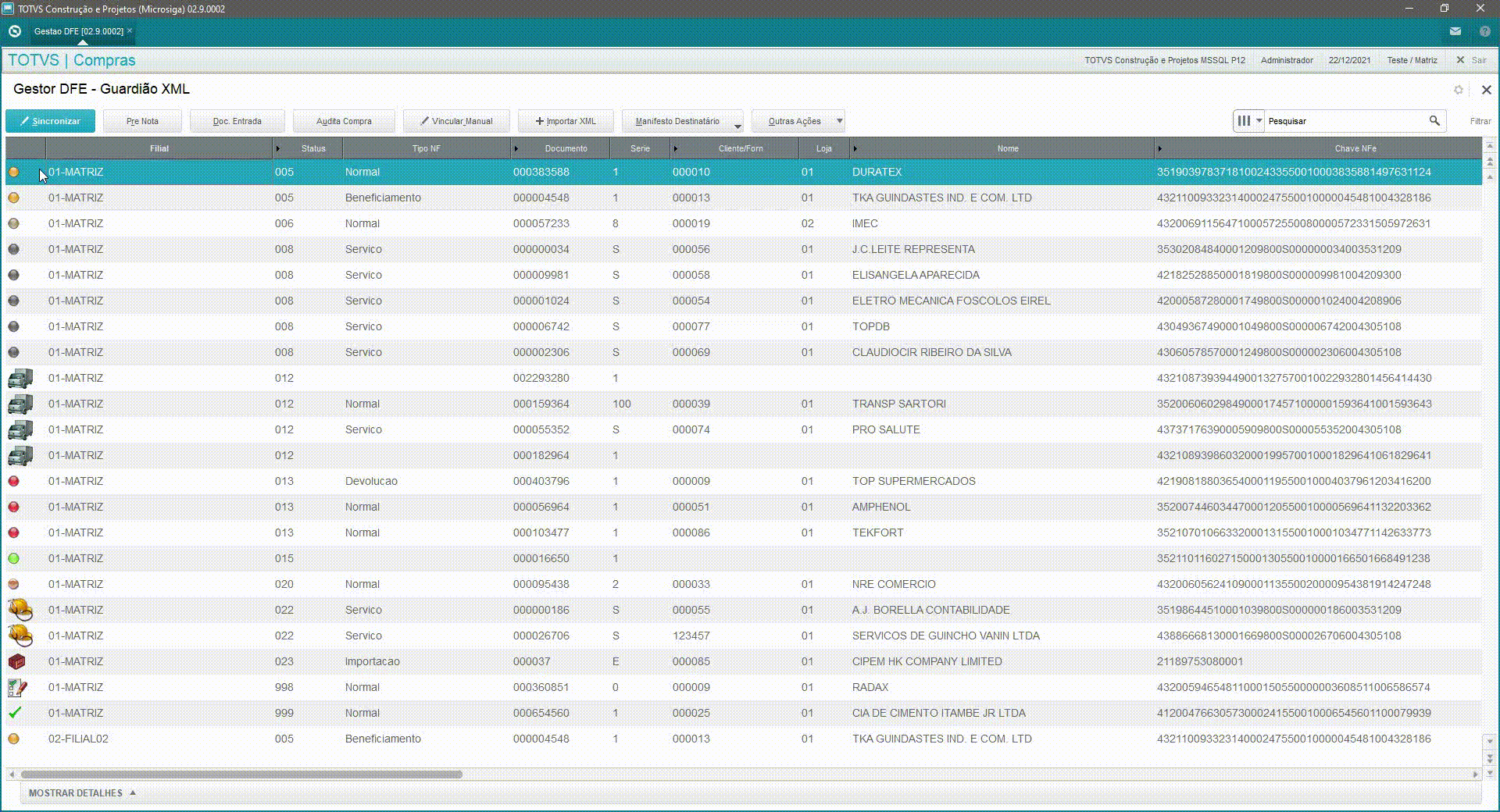Image resolution: width=1500 pixels, height=812 pixels.
Task: Click the Sincronizar button
Action: pos(50,121)
